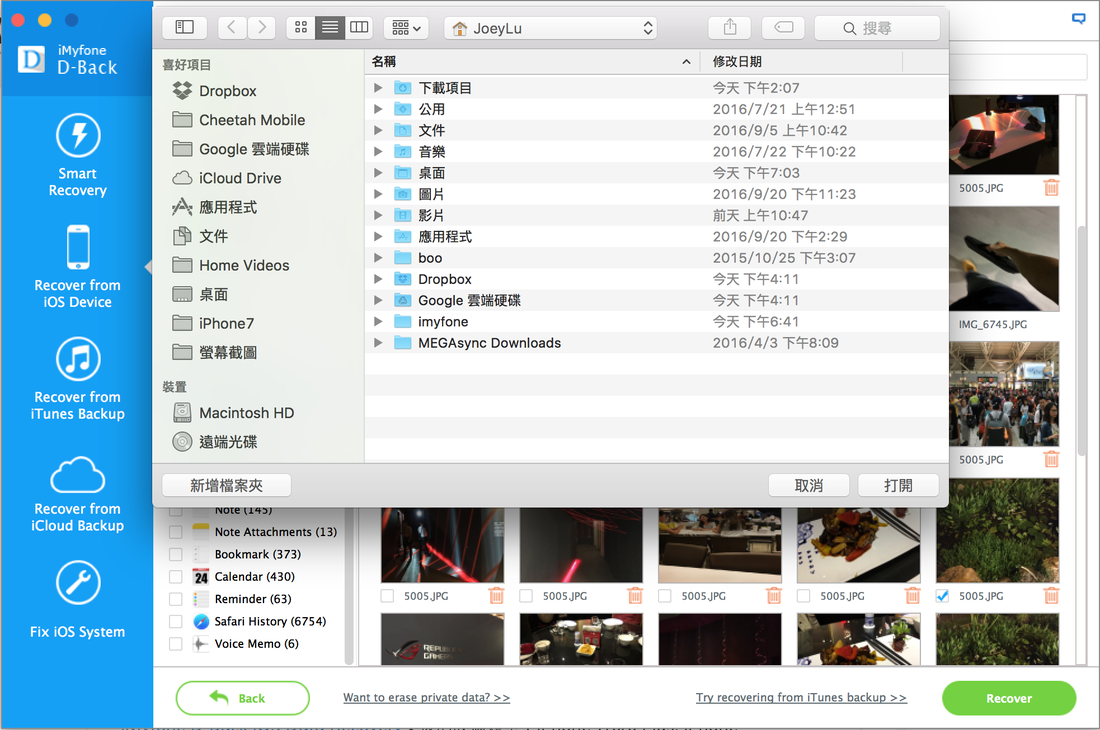Select Recover from iCloud Backup

tap(78, 494)
